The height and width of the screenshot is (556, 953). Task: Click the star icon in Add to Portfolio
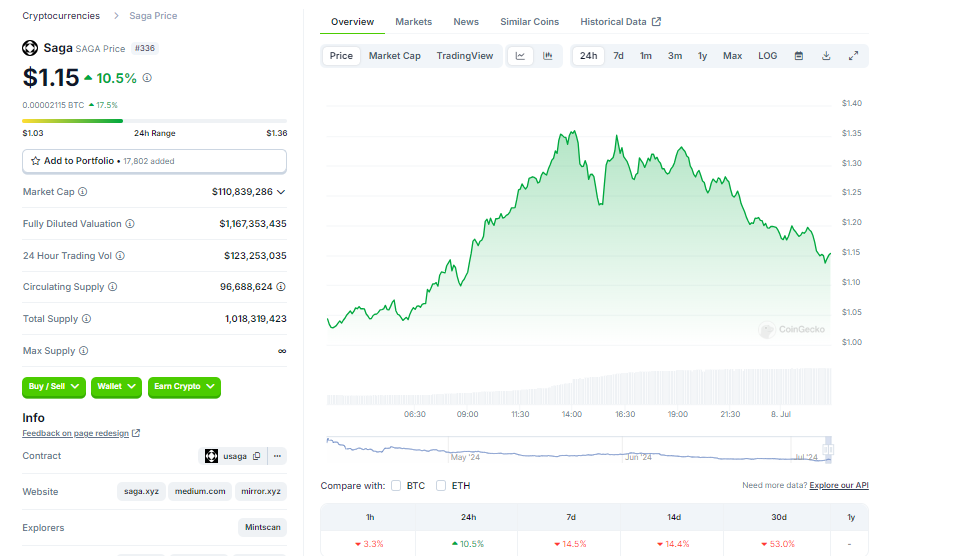(x=35, y=161)
